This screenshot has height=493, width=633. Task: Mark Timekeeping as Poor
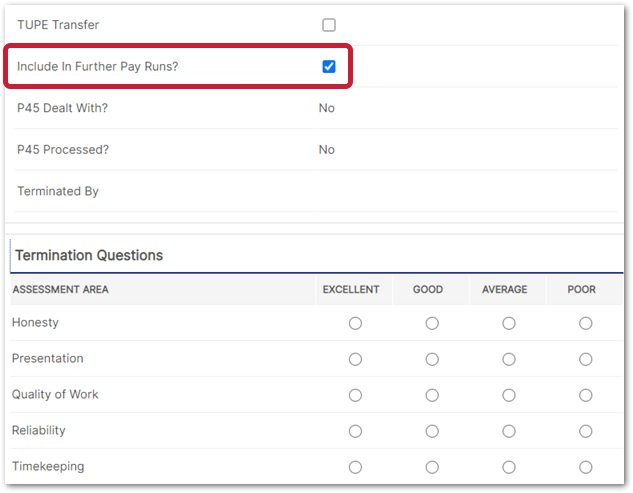(x=585, y=467)
